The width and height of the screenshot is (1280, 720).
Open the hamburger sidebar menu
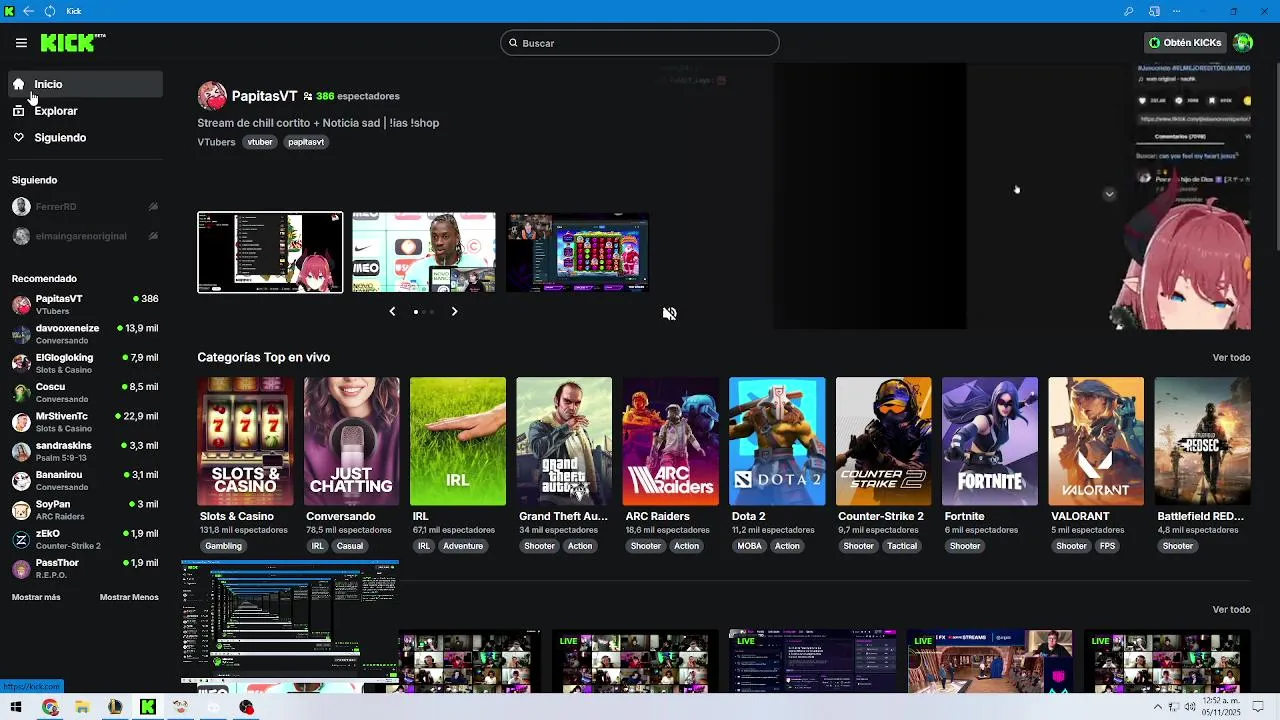coord(21,43)
